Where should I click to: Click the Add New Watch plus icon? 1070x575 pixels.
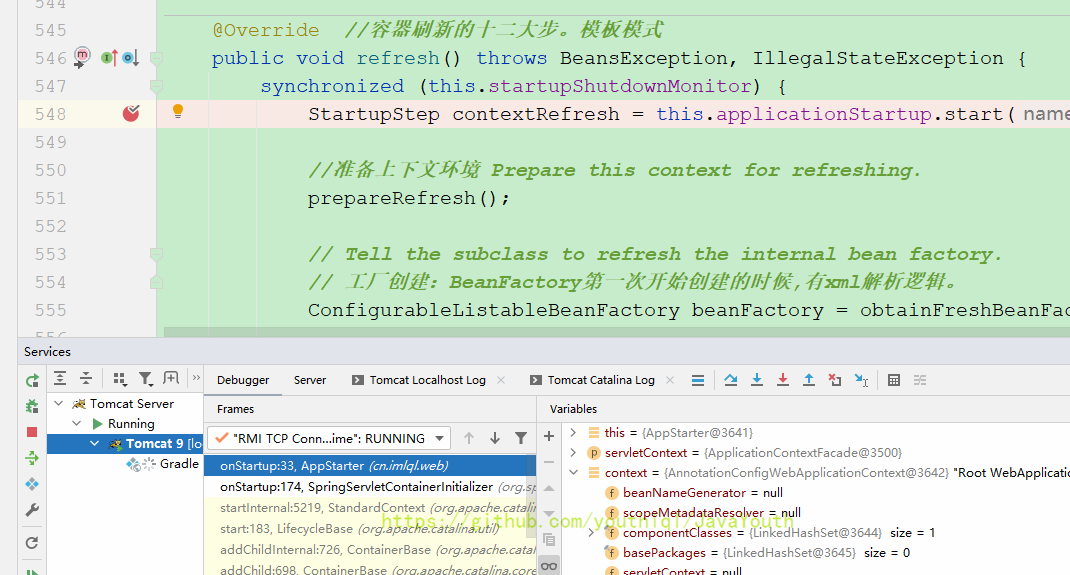549,436
